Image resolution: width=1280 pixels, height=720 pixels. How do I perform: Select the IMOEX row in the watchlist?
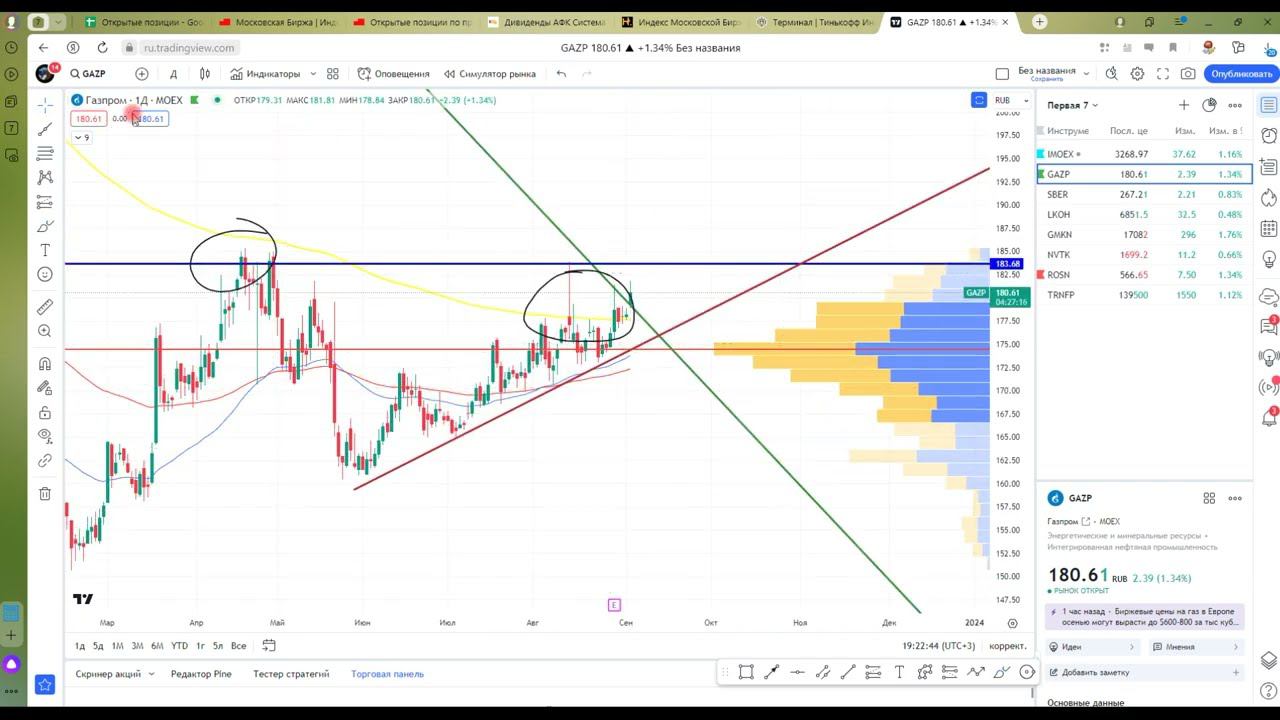coord(1144,154)
